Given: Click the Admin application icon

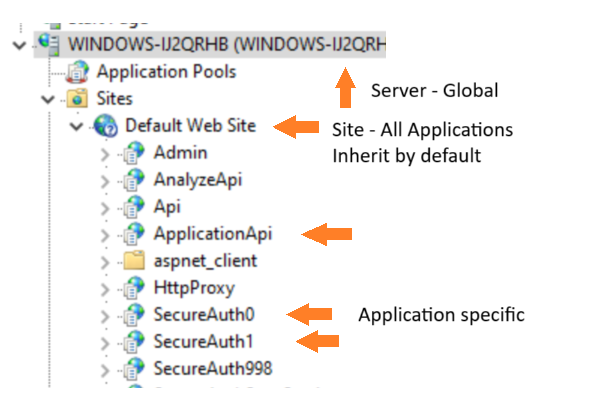Looking at the screenshot, I should click(x=133, y=153).
